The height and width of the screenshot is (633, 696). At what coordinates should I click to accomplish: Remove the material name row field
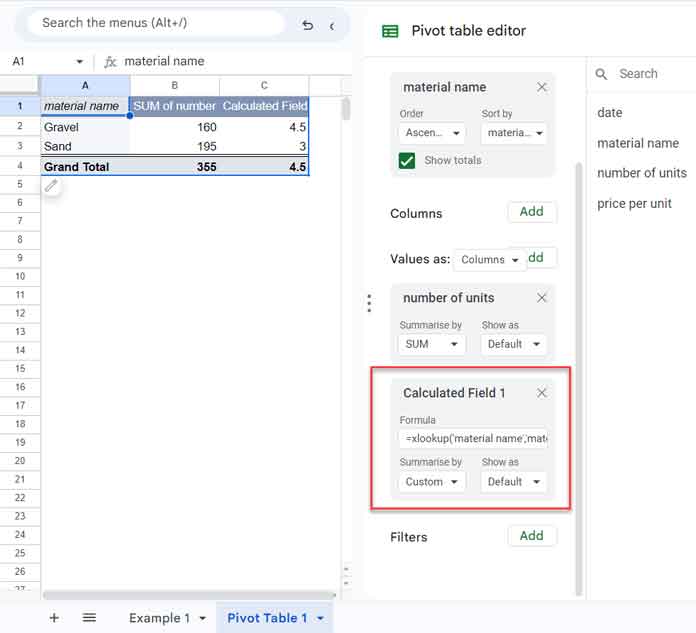(542, 87)
